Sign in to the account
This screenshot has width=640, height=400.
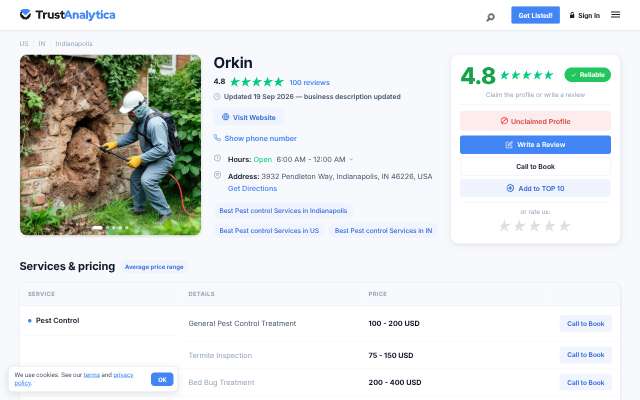(584, 16)
